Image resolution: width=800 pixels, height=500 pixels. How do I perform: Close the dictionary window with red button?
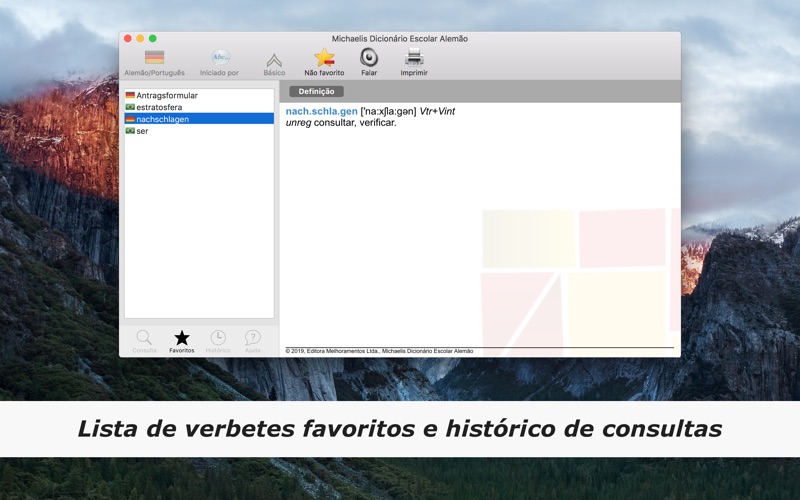click(128, 38)
